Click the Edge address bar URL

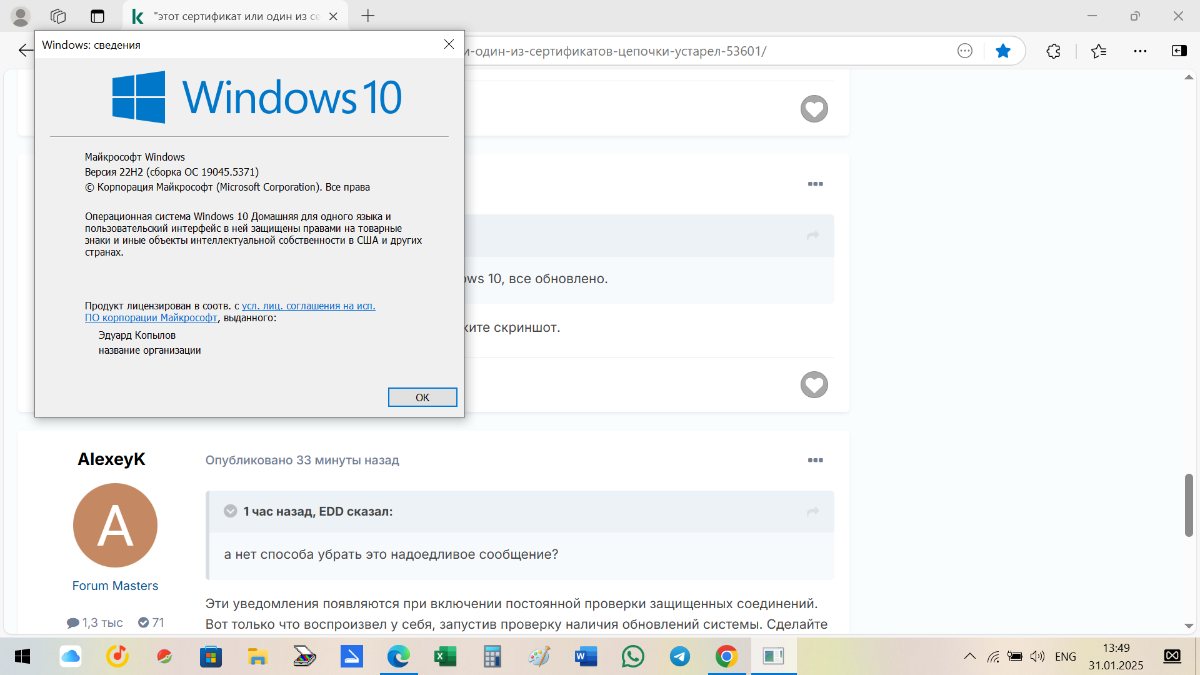615,51
